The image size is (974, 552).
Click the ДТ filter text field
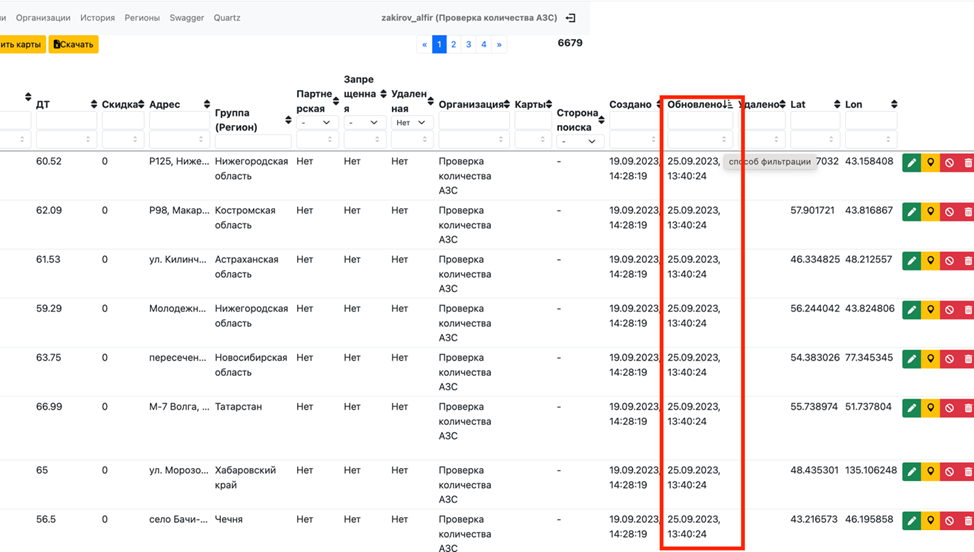pyautogui.click(x=66, y=120)
